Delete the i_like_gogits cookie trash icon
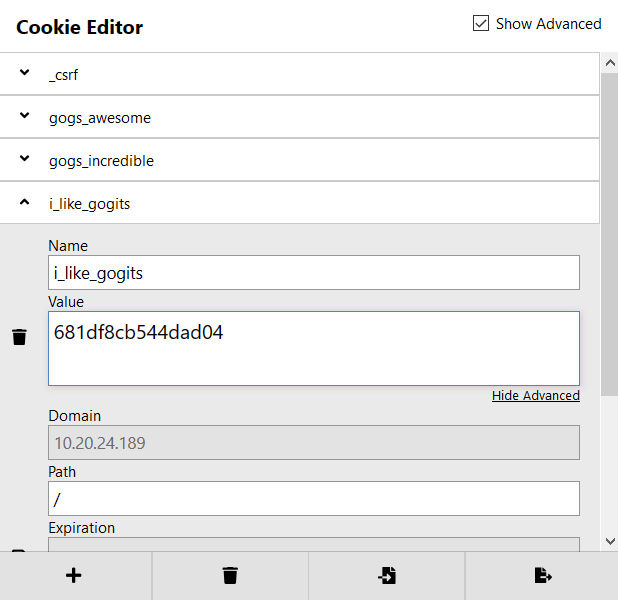The width and height of the screenshot is (618, 600). (x=19, y=337)
